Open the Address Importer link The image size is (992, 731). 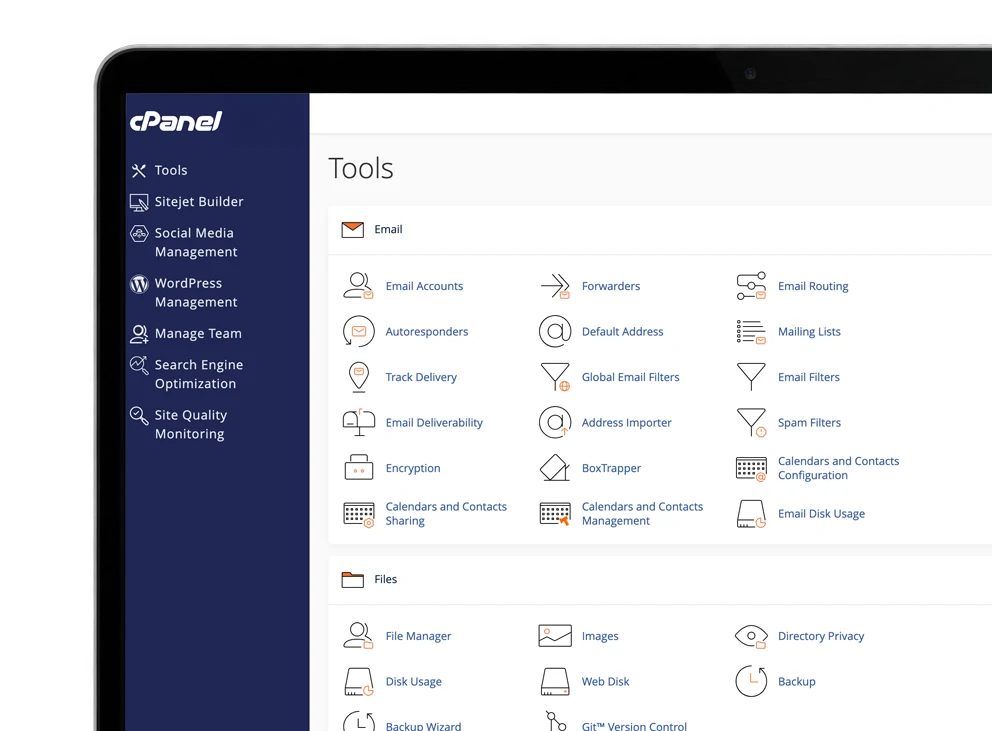(627, 423)
